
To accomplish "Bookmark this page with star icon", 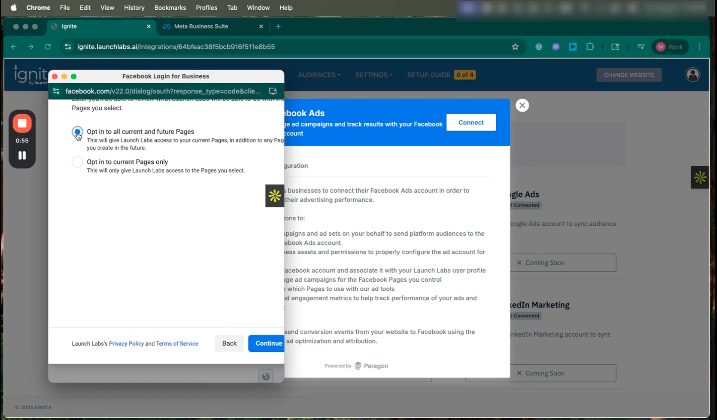I will (515, 47).
